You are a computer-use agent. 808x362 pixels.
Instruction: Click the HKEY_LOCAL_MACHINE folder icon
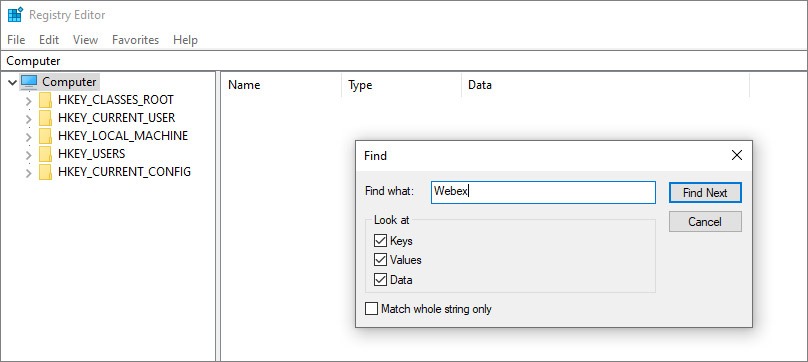coord(45,136)
